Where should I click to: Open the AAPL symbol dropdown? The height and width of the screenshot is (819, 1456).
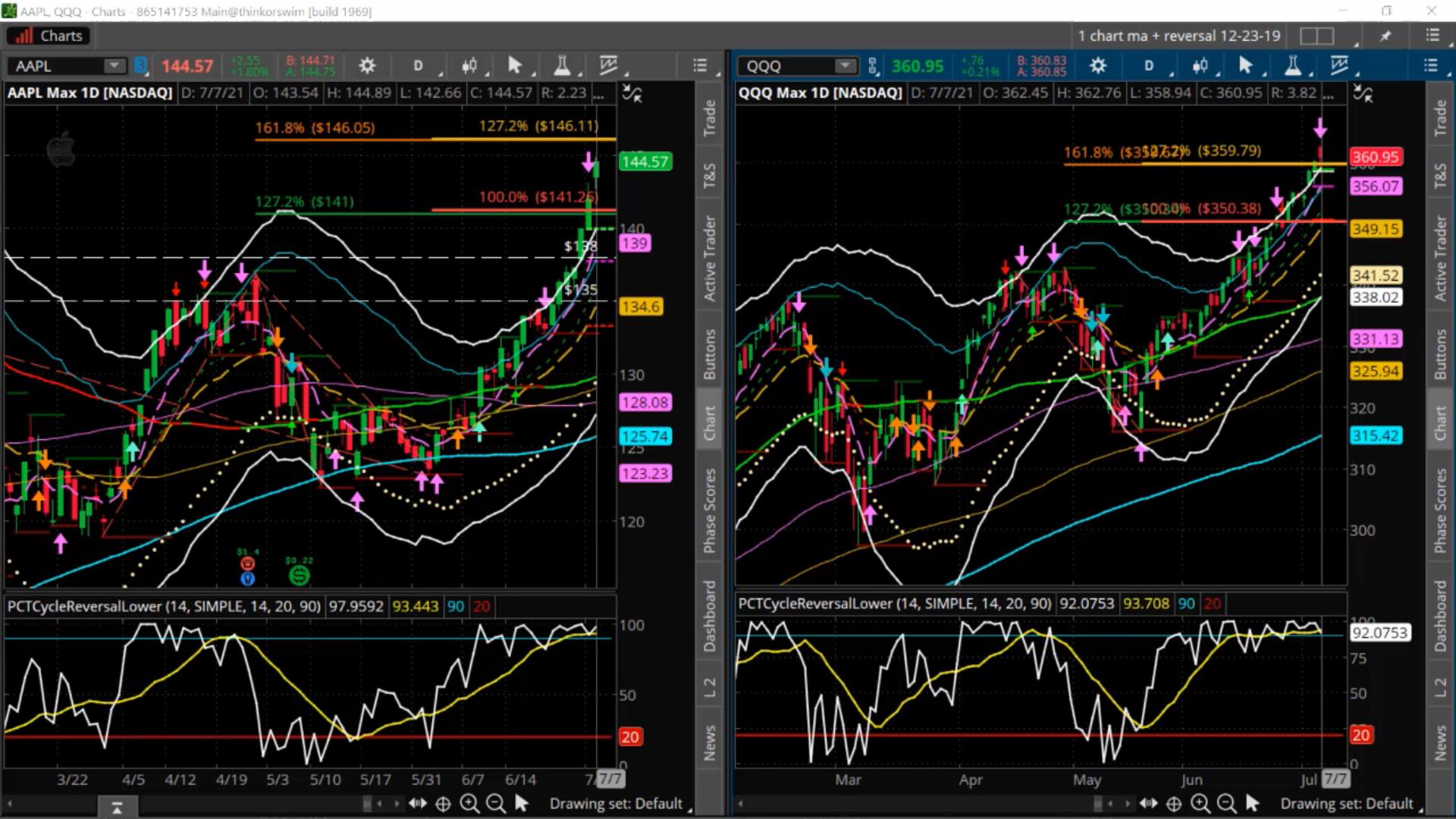tap(115, 66)
